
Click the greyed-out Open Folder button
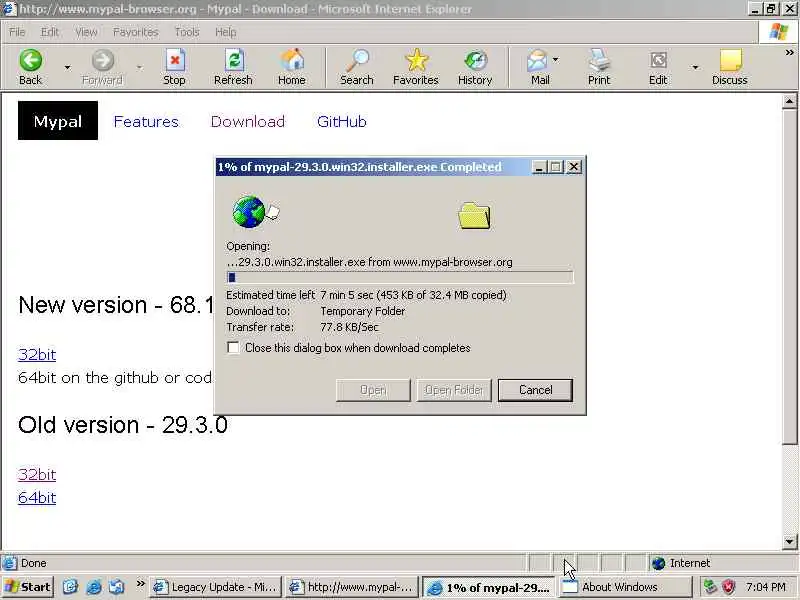tap(454, 390)
